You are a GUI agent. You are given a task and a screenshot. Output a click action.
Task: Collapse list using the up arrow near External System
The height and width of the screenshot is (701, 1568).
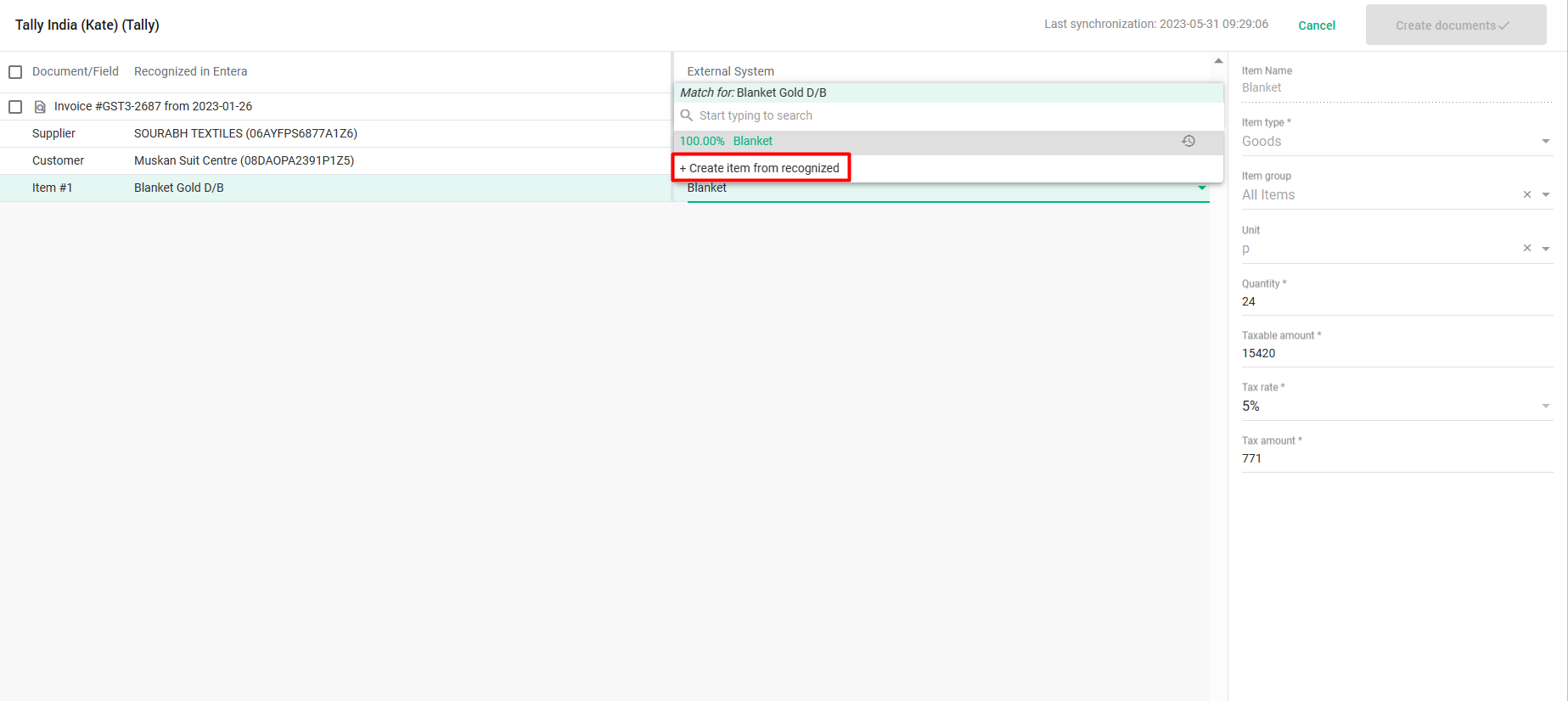coord(1218,61)
